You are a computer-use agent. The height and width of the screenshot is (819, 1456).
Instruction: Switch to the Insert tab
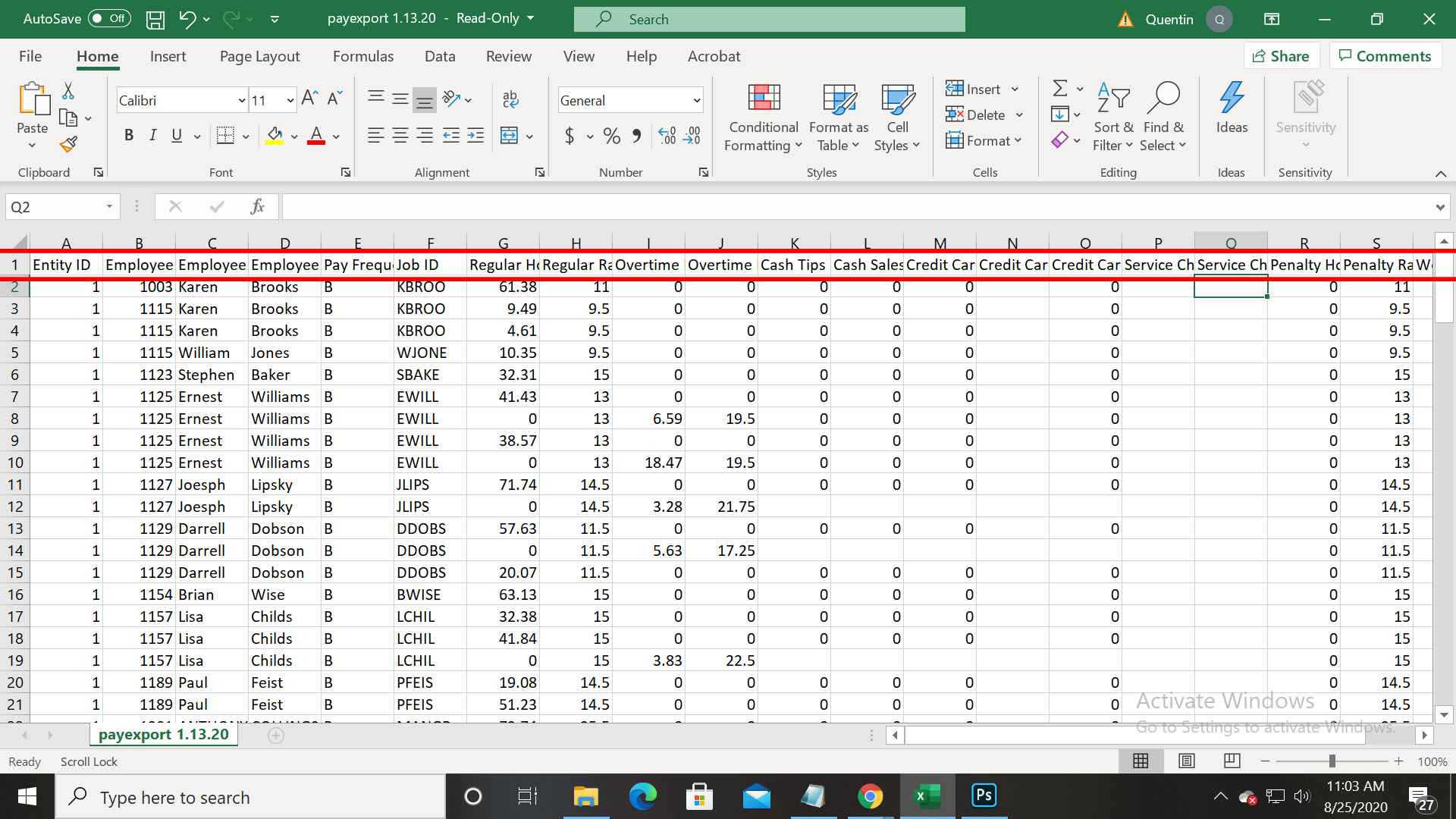pos(168,56)
